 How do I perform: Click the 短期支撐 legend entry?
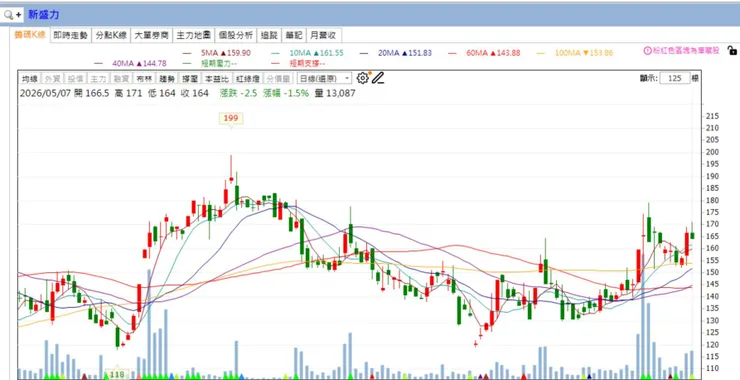pos(299,63)
